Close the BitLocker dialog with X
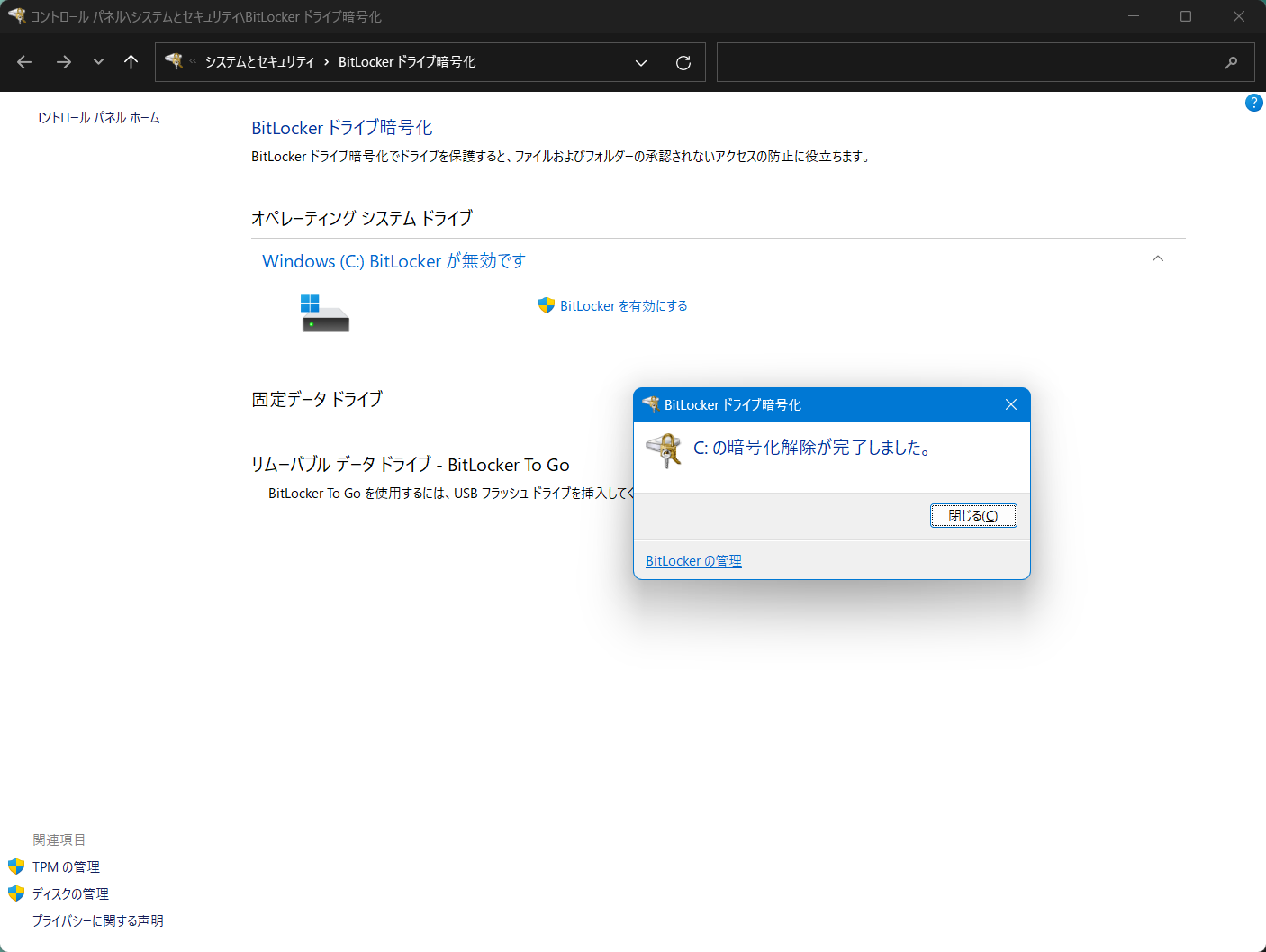The width and height of the screenshot is (1266, 952). point(1011,404)
